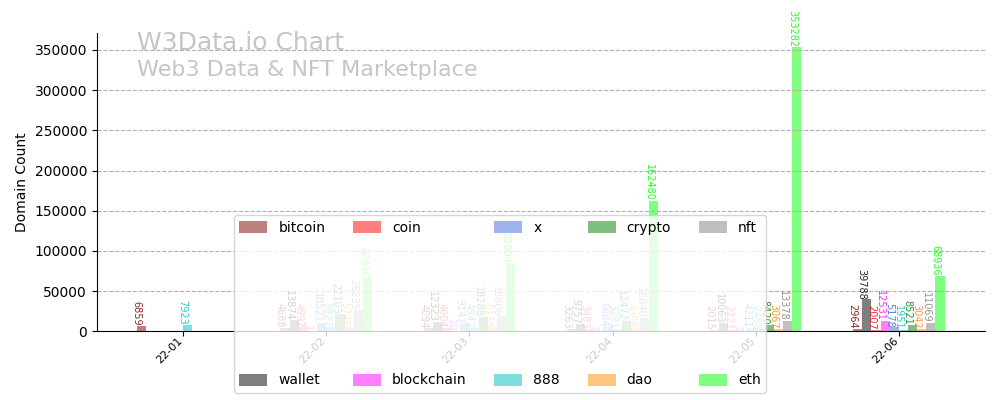1000x400 pixels.
Task: Click the crypto legend green swatch
Action: coord(602,227)
